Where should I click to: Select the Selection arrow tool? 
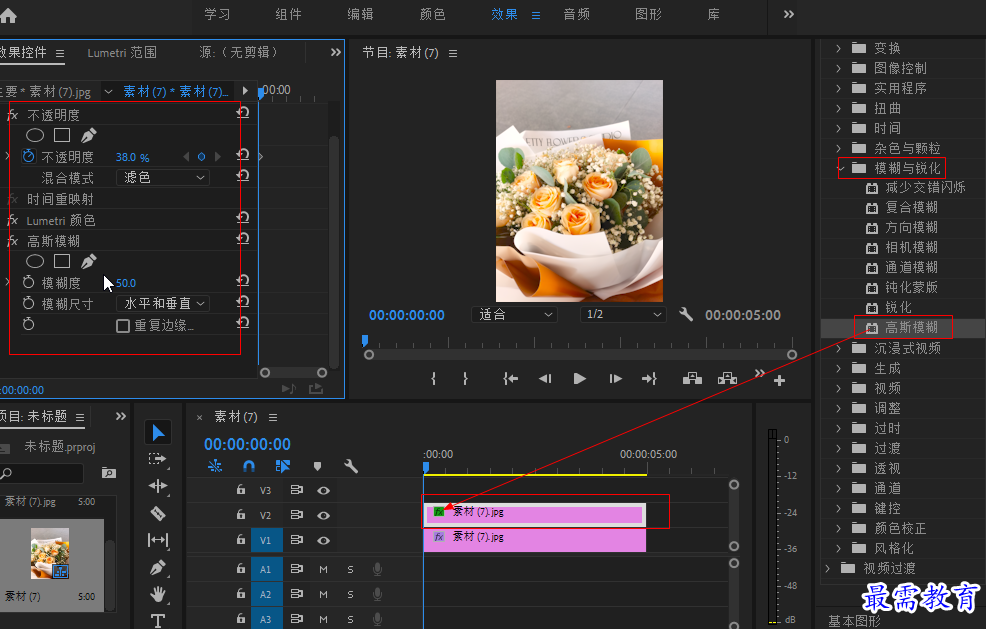(158, 433)
